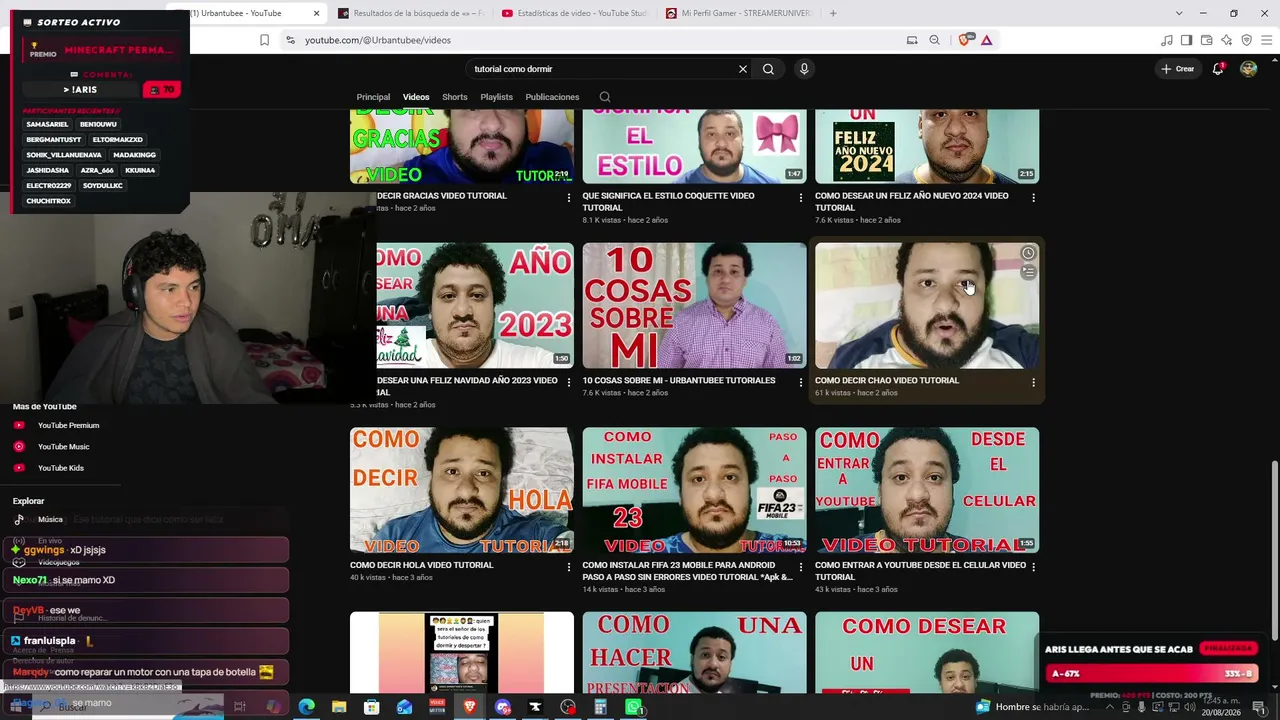This screenshot has height=720, width=1280.
Task: Play the COMO DECIR HOLA thumbnail
Action: (x=462, y=490)
